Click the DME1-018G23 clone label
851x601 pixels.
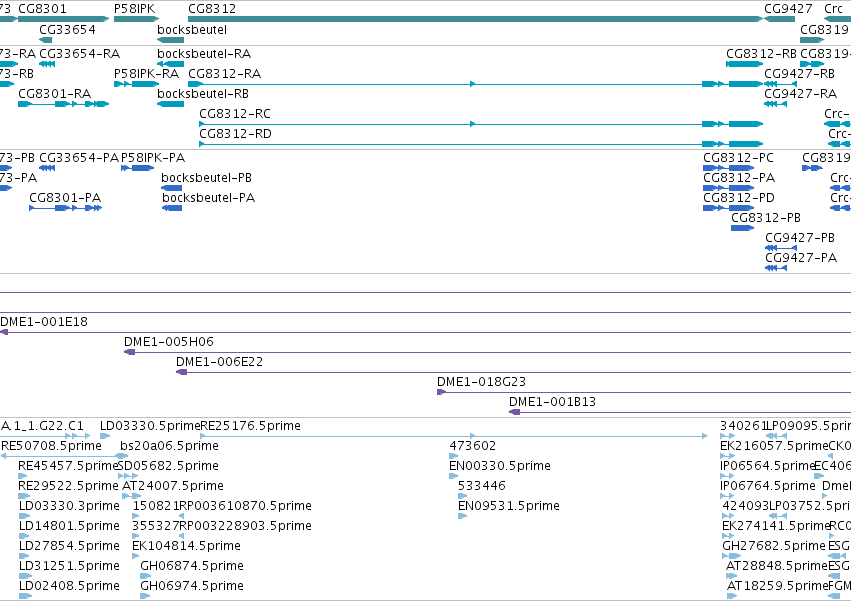tap(481, 382)
